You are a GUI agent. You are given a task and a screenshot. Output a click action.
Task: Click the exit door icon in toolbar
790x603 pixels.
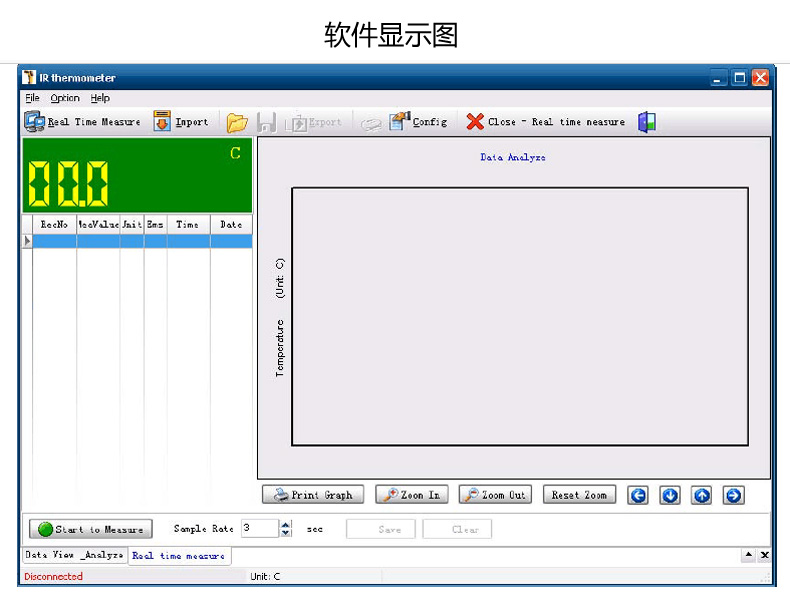[x=647, y=122]
